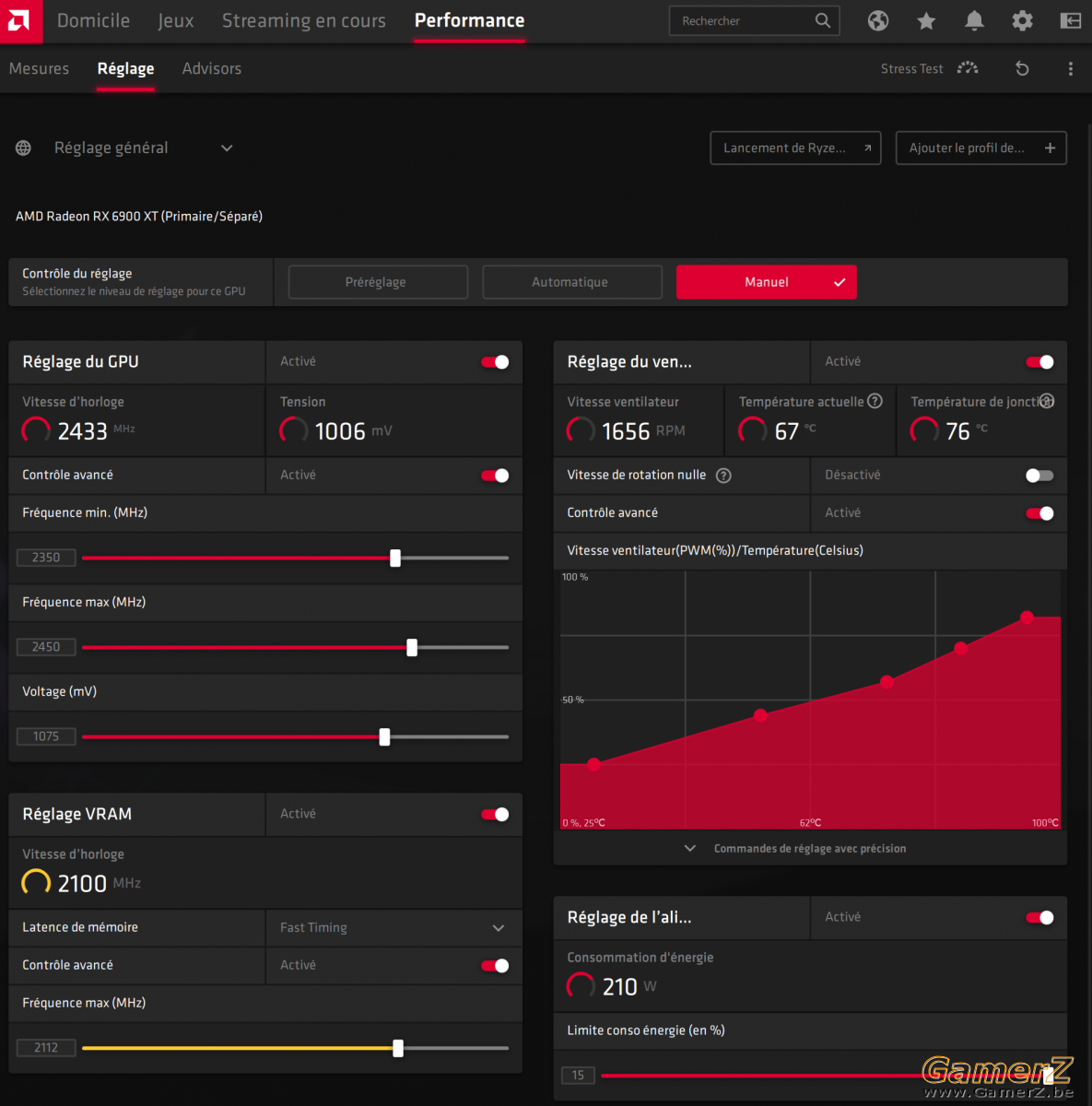Click the Rechercher search field
The width and height of the screenshot is (1092, 1106).
(753, 20)
